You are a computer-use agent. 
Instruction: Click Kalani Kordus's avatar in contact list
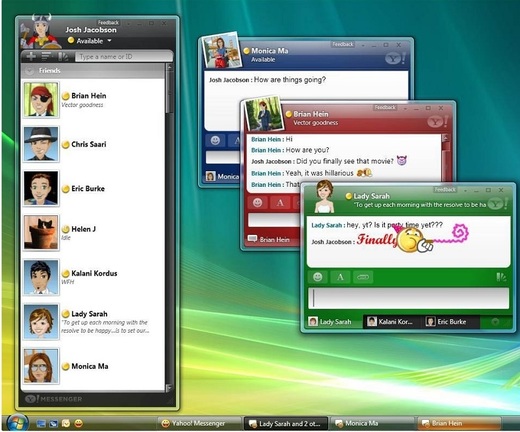pos(41,277)
